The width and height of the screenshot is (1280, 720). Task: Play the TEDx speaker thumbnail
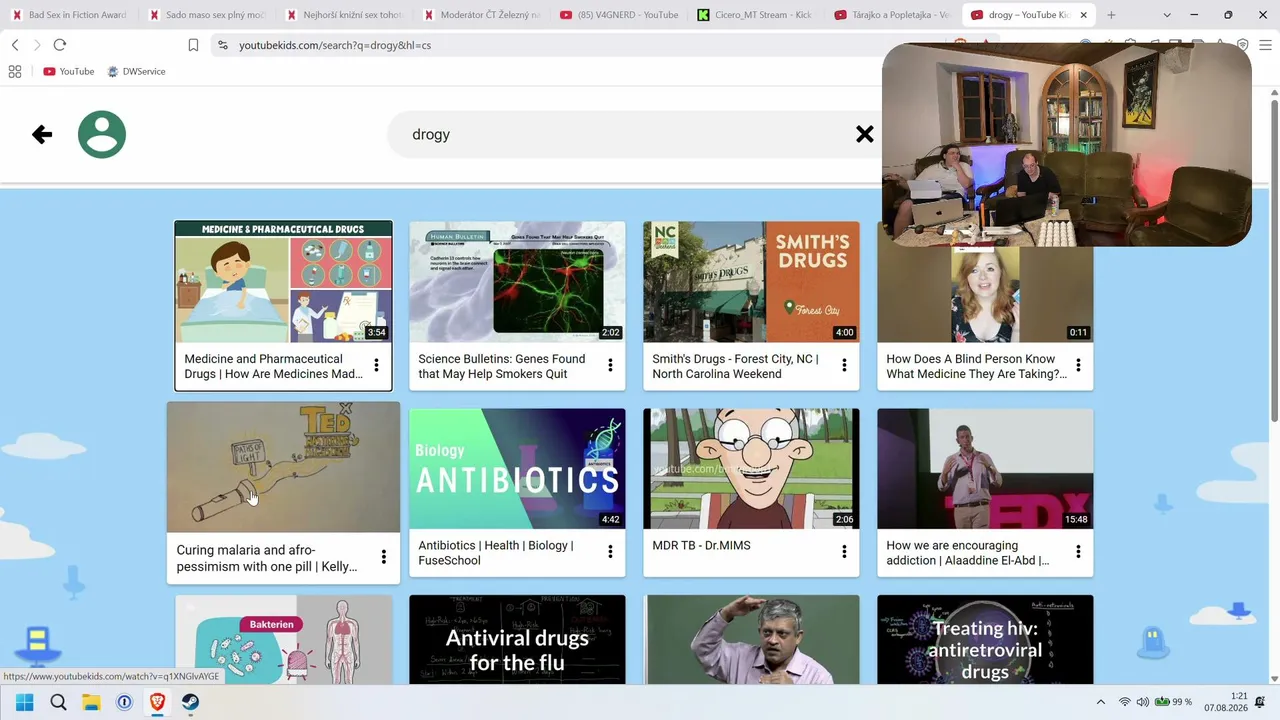985,469
